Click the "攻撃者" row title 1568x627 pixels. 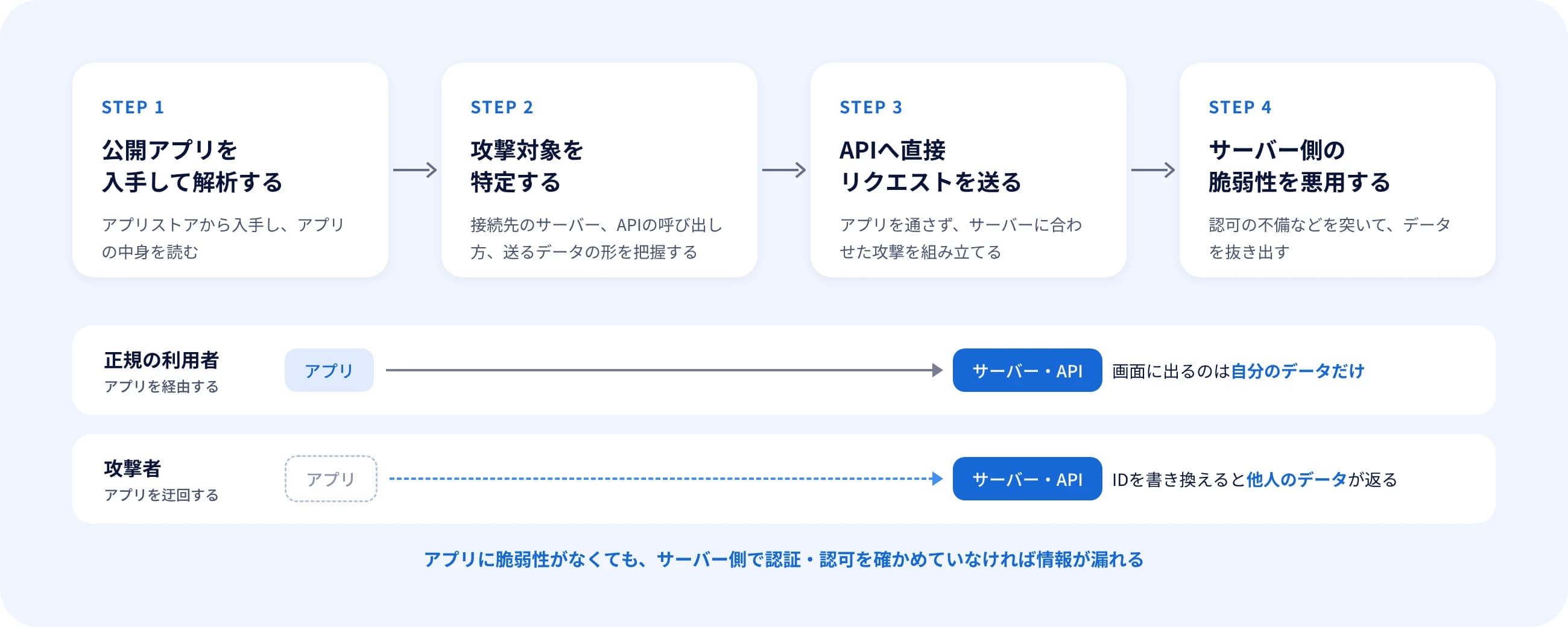point(132,468)
